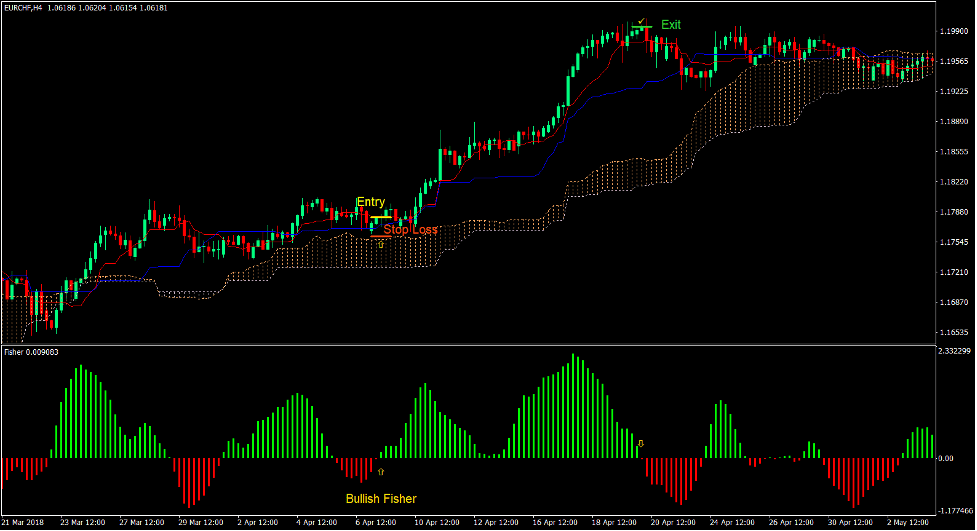This screenshot has width=977, height=531.
Task: Click the orange Stop Loss label
Action: click(411, 229)
